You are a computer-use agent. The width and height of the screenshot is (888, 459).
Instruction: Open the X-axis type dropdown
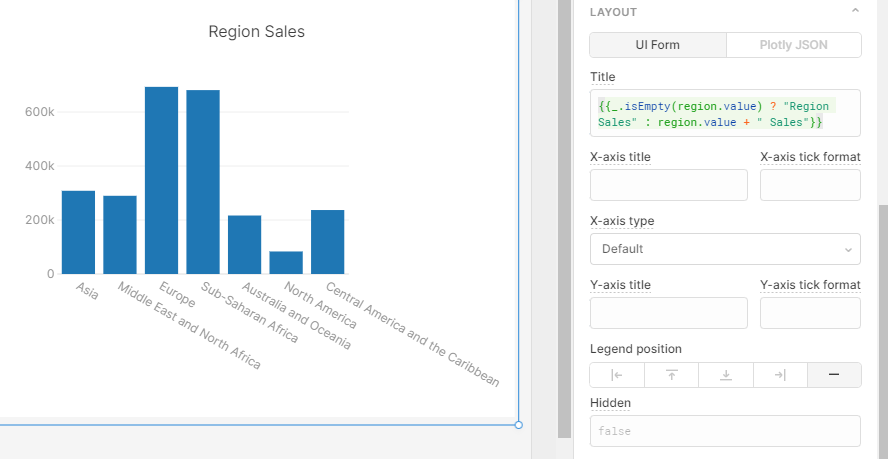coord(725,249)
